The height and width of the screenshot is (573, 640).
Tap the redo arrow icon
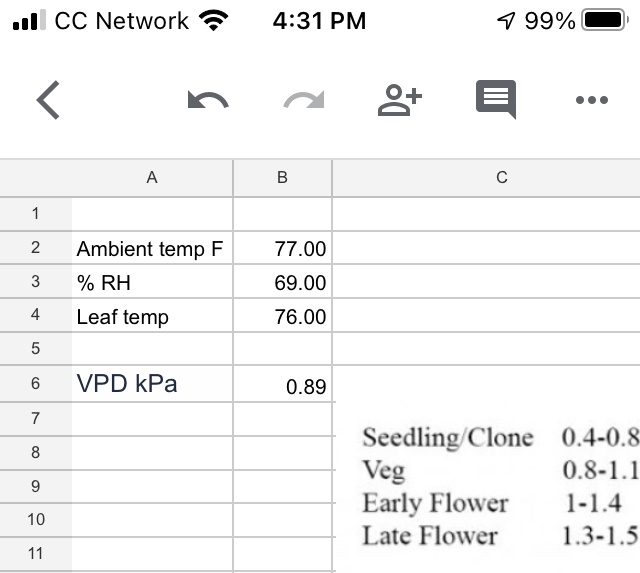[x=304, y=100]
